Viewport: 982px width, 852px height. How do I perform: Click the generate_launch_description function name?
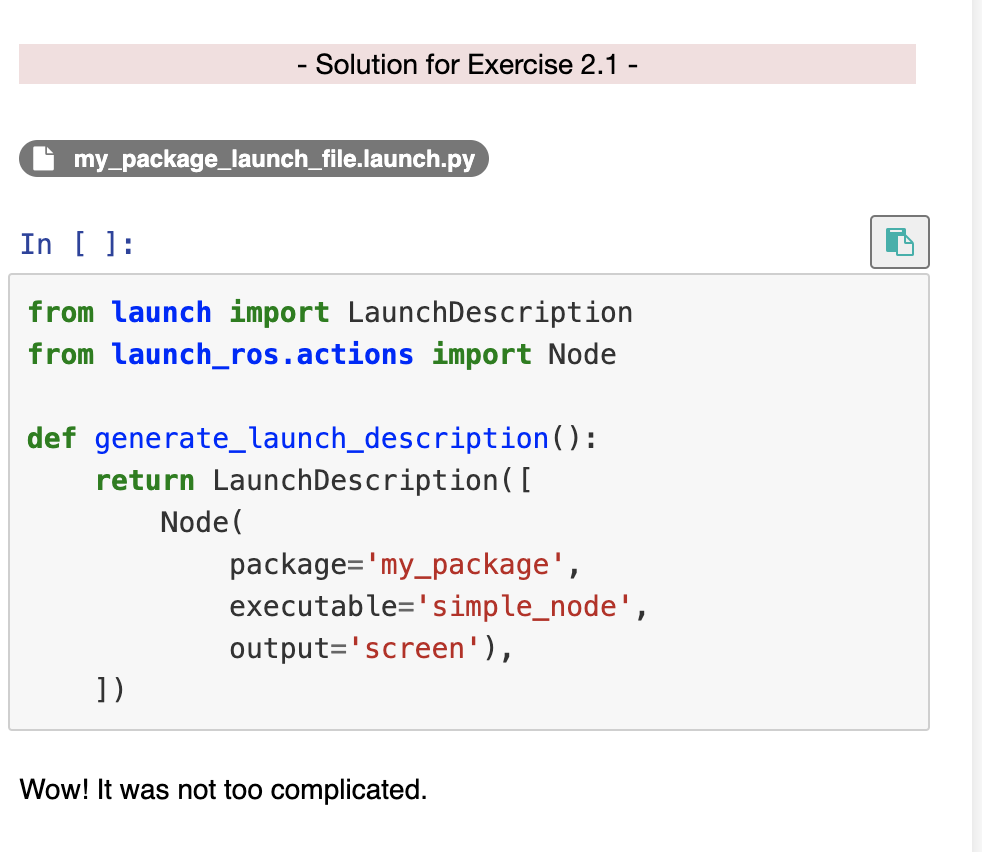pyautogui.click(x=321, y=439)
